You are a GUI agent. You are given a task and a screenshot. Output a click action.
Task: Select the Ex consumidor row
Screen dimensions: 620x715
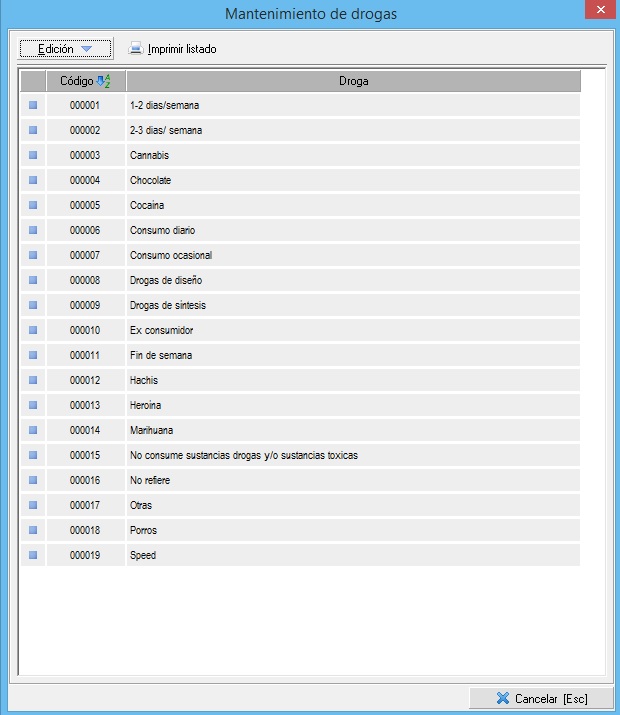pos(161,330)
